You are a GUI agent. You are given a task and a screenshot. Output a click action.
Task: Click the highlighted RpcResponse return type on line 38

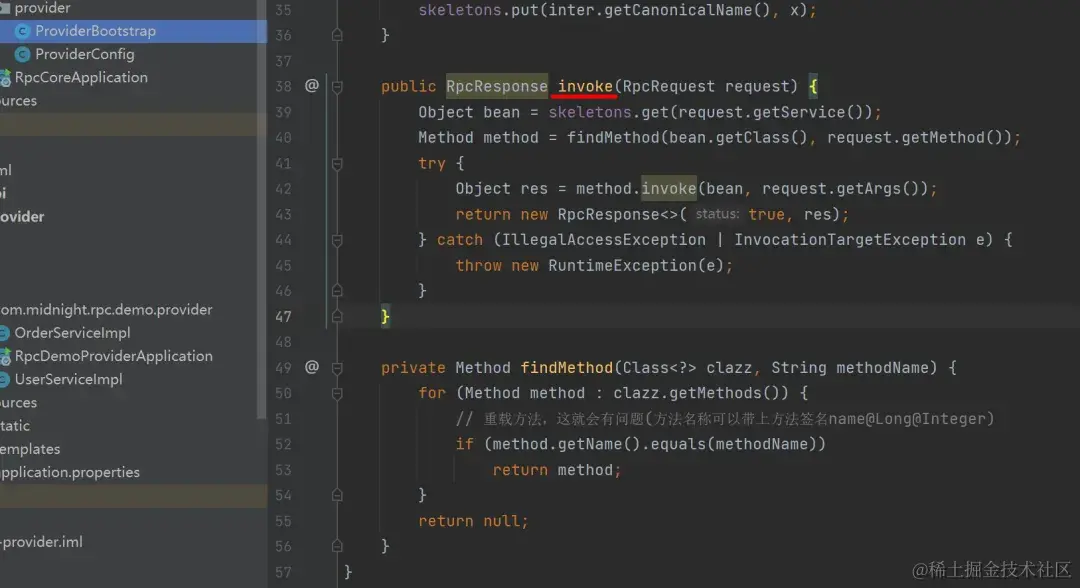(497, 86)
